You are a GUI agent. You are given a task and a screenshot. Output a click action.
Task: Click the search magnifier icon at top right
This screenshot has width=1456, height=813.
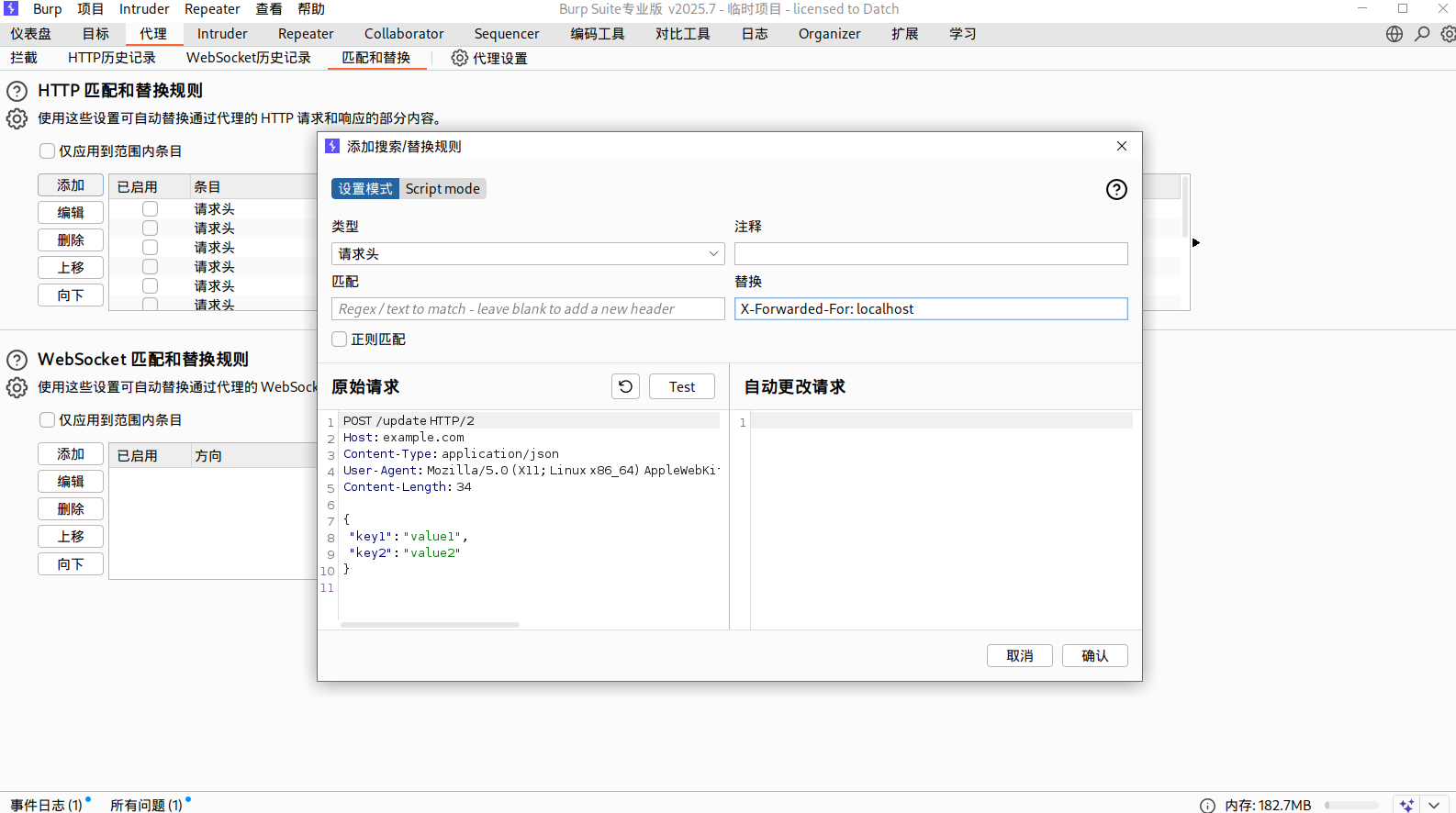(1422, 34)
